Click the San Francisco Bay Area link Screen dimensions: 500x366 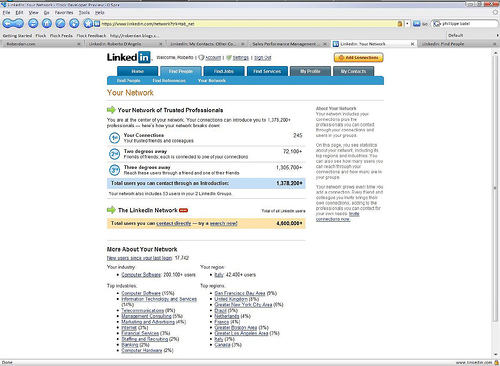pos(240,293)
